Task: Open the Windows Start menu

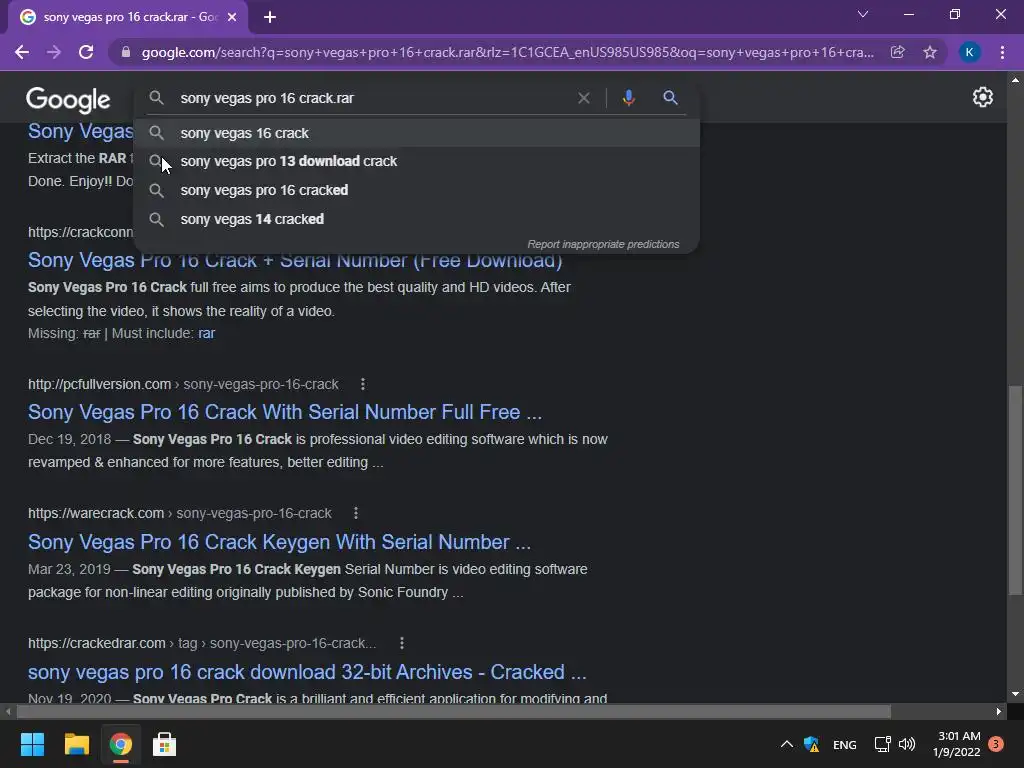Action: (x=32, y=744)
